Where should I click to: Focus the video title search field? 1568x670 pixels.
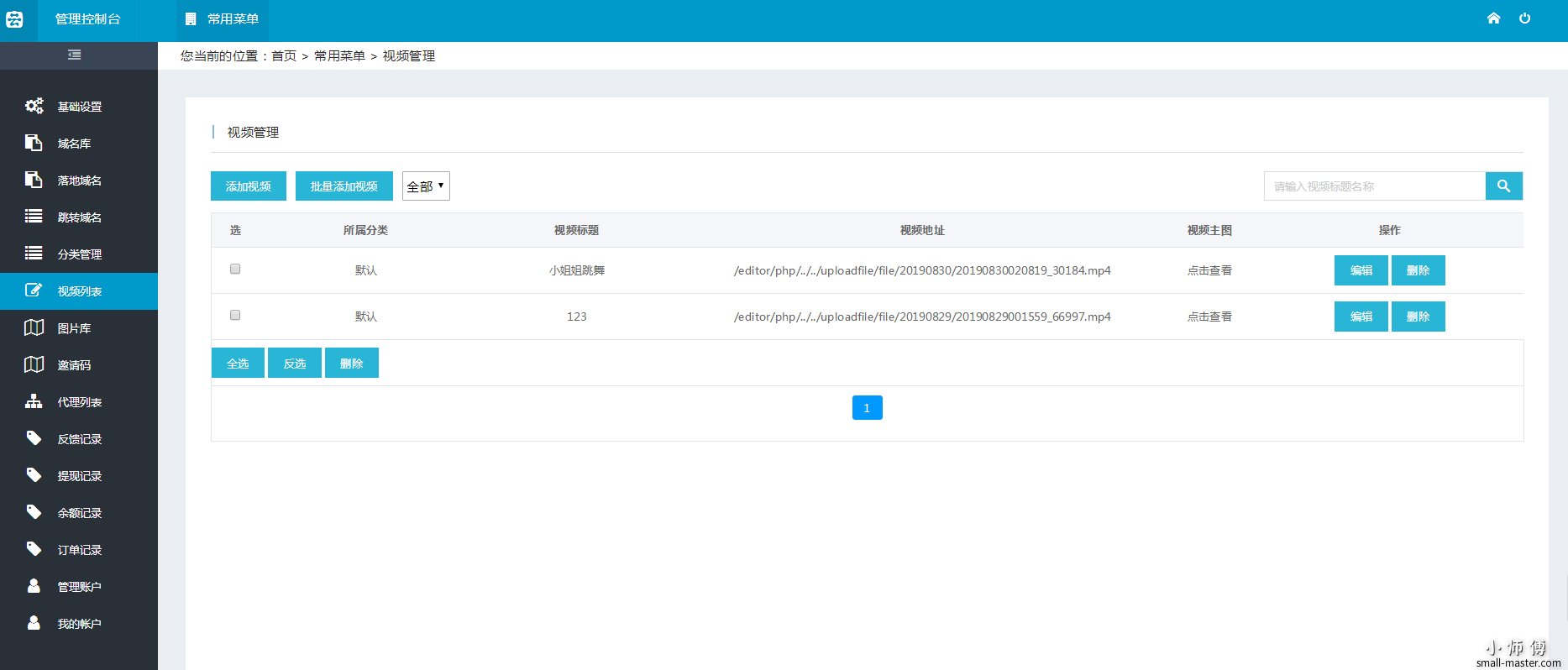(1375, 186)
